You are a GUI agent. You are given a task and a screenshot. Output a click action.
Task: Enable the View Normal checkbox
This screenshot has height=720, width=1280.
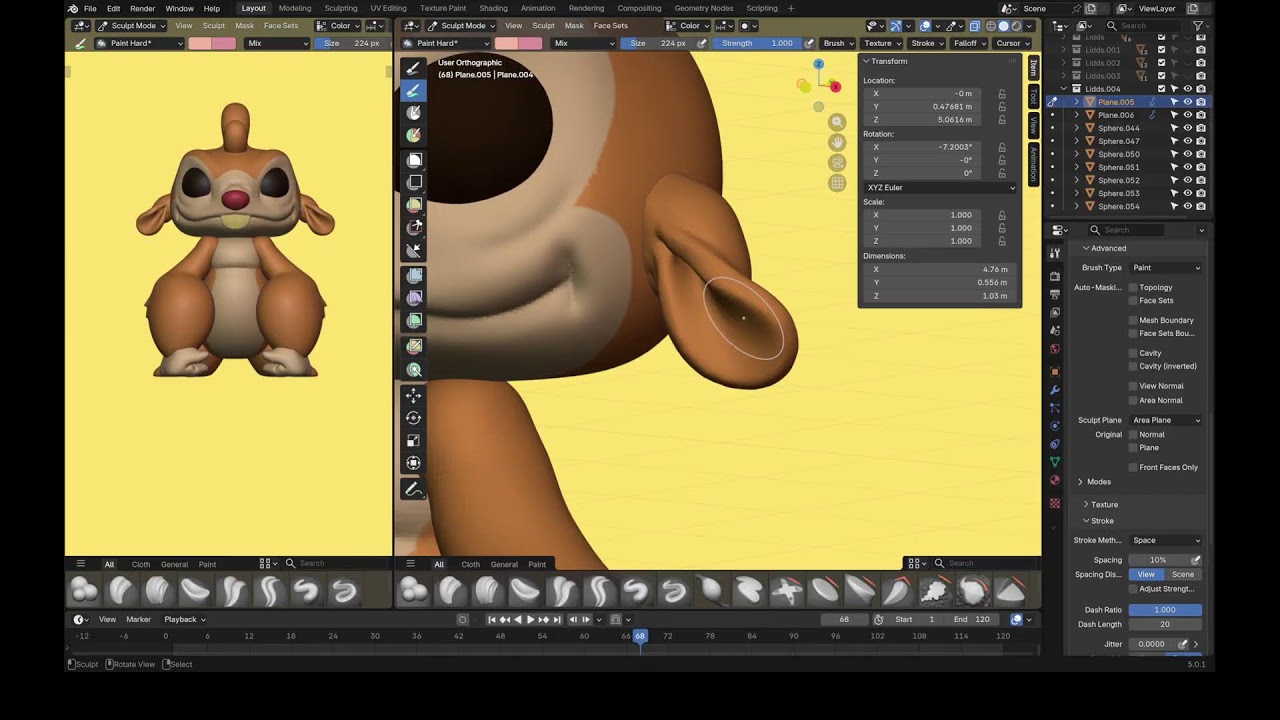point(1133,386)
